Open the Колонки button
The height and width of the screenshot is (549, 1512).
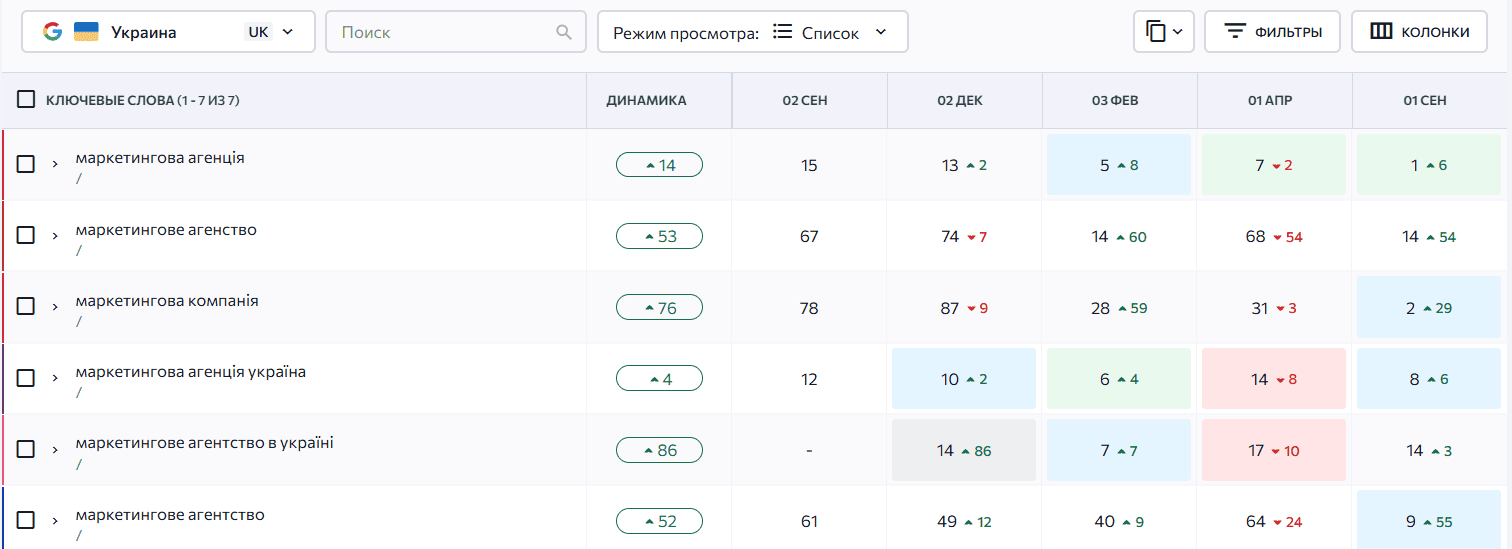point(1421,32)
